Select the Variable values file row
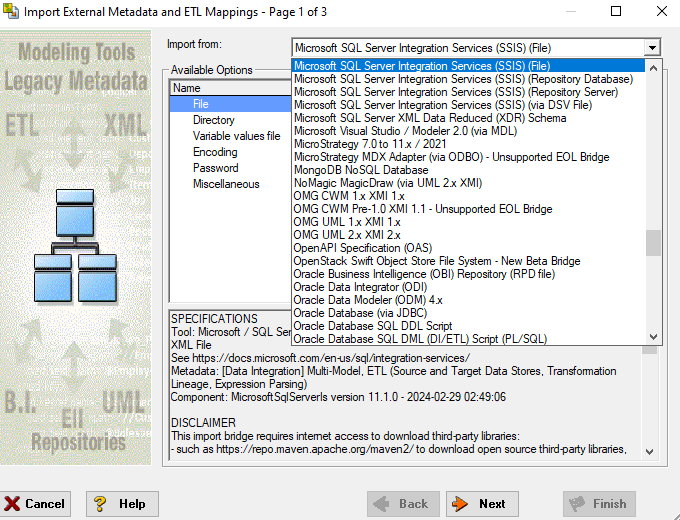The width and height of the screenshot is (680, 520). coord(231,136)
